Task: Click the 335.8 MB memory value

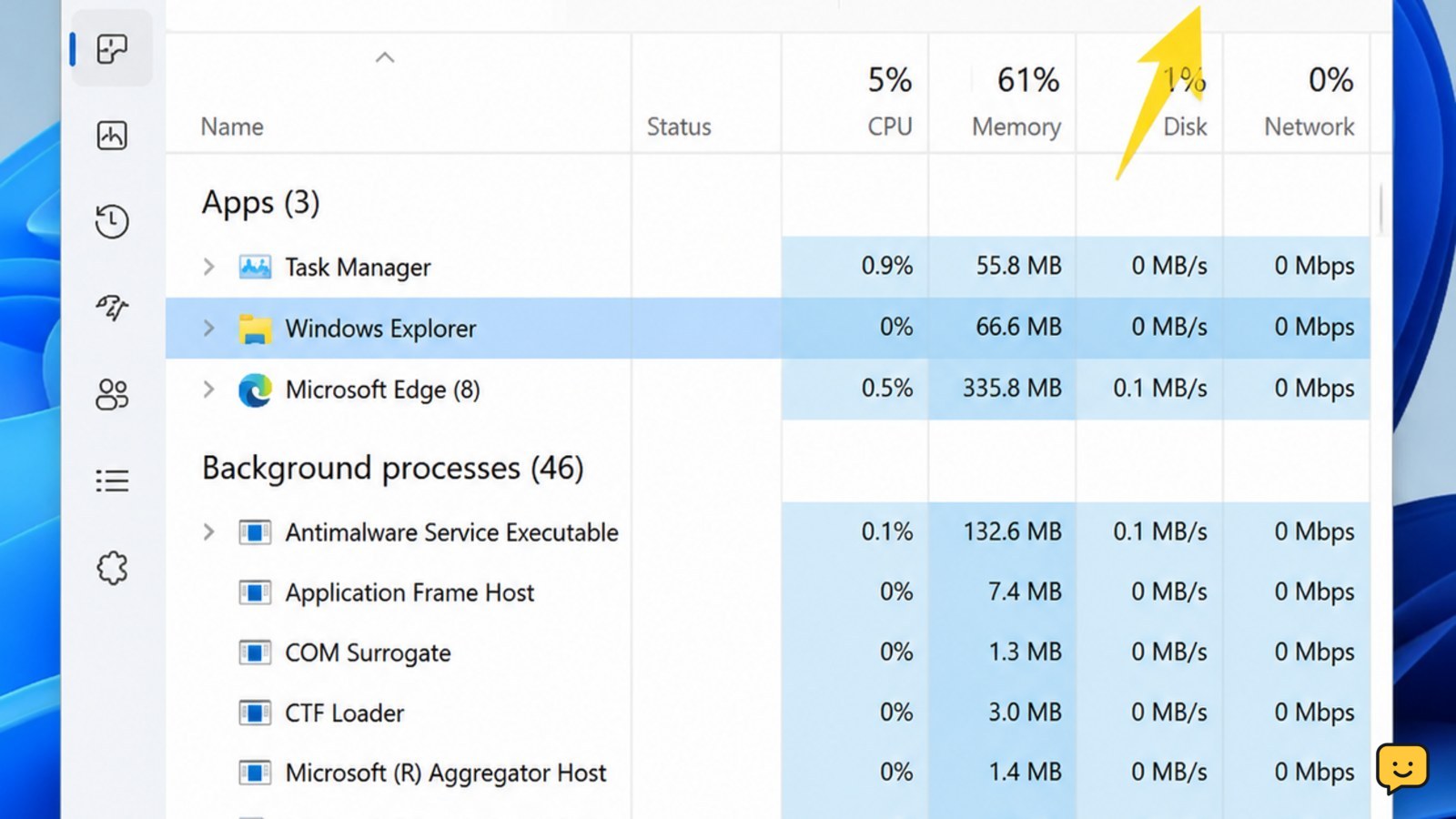Action: click(x=1012, y=388)
